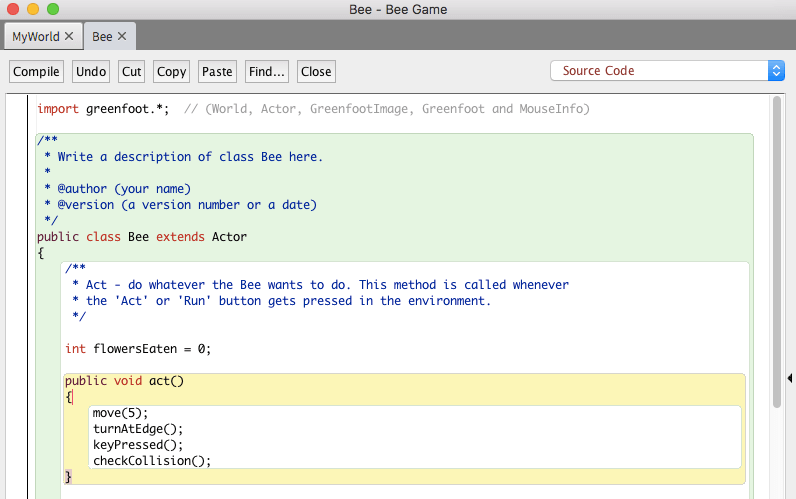The height and width of the screenshot is (499, 796).
Task: Close the MyWorld tab with its X
Action: coord(69,37)
